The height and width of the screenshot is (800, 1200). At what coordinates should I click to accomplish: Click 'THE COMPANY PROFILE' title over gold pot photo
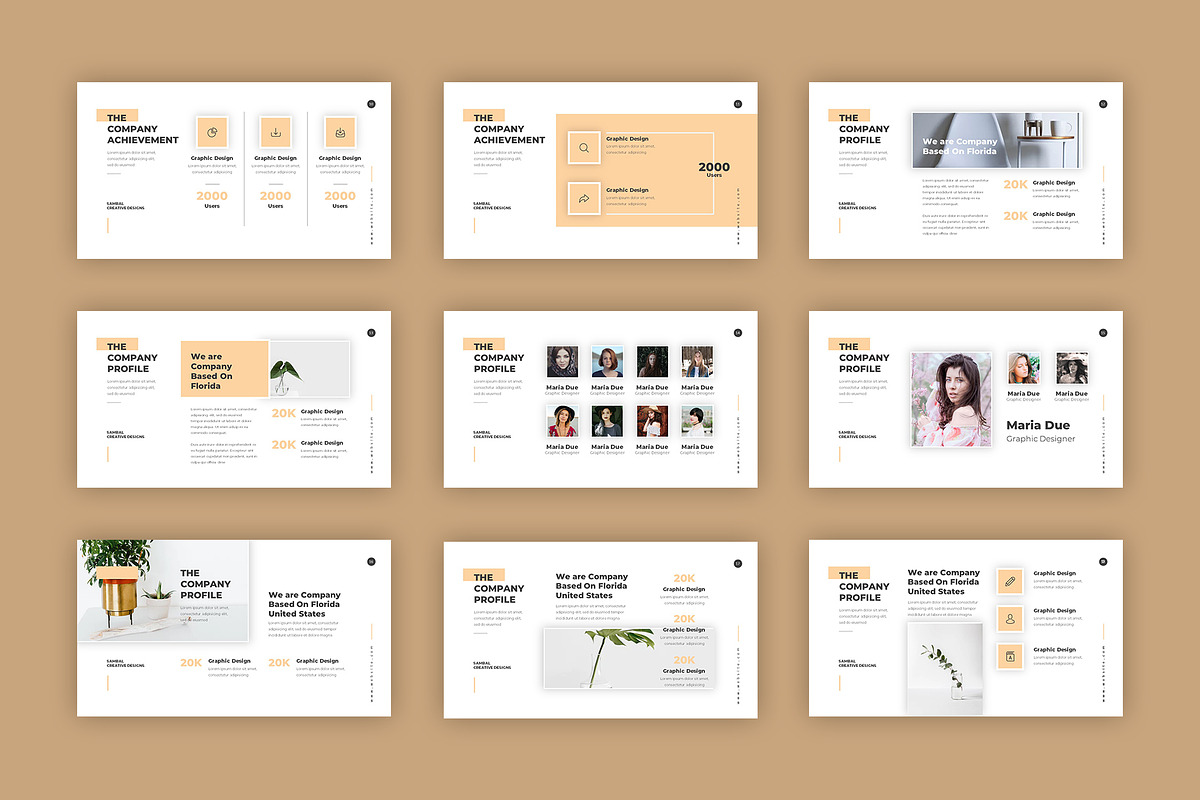[x=205, y=584]
